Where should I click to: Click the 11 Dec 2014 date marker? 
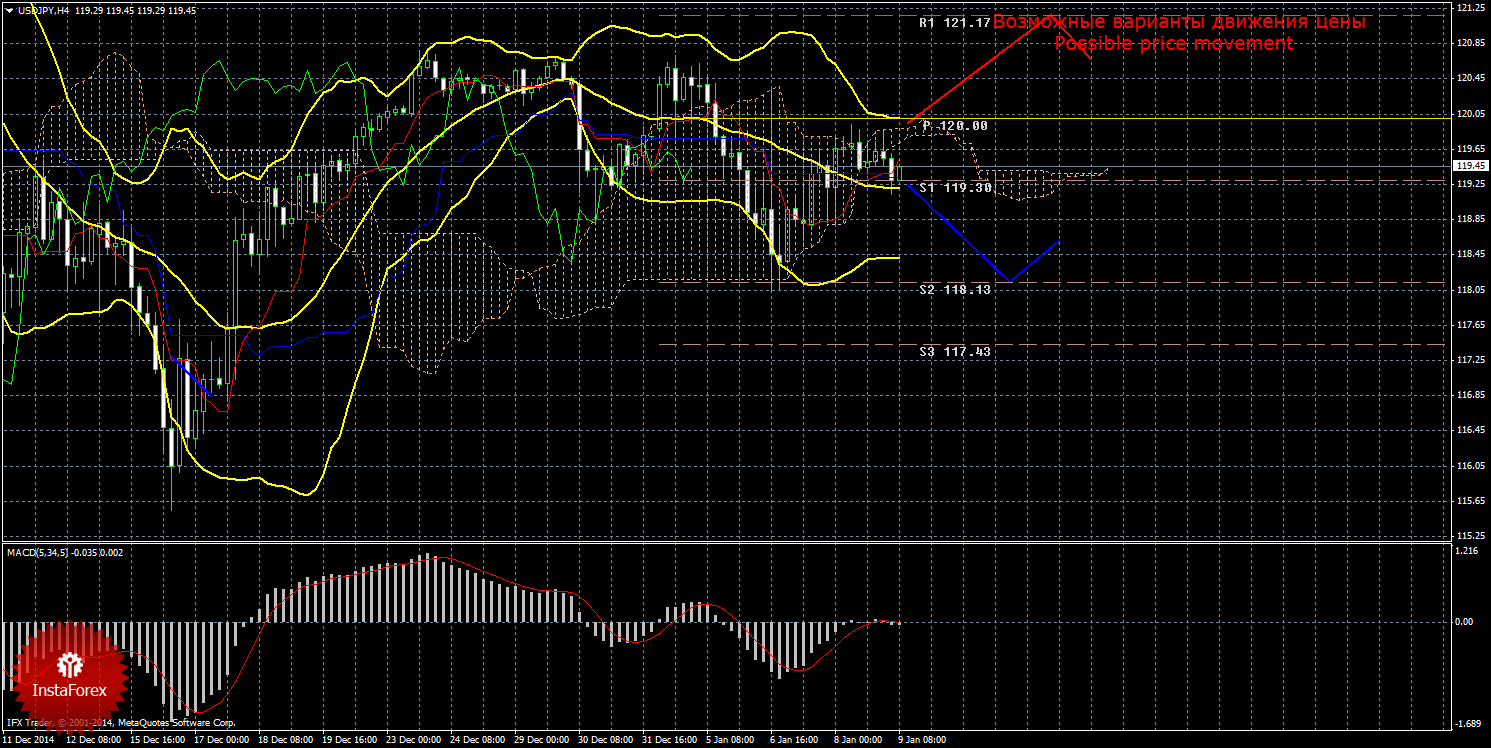(30, 740)
